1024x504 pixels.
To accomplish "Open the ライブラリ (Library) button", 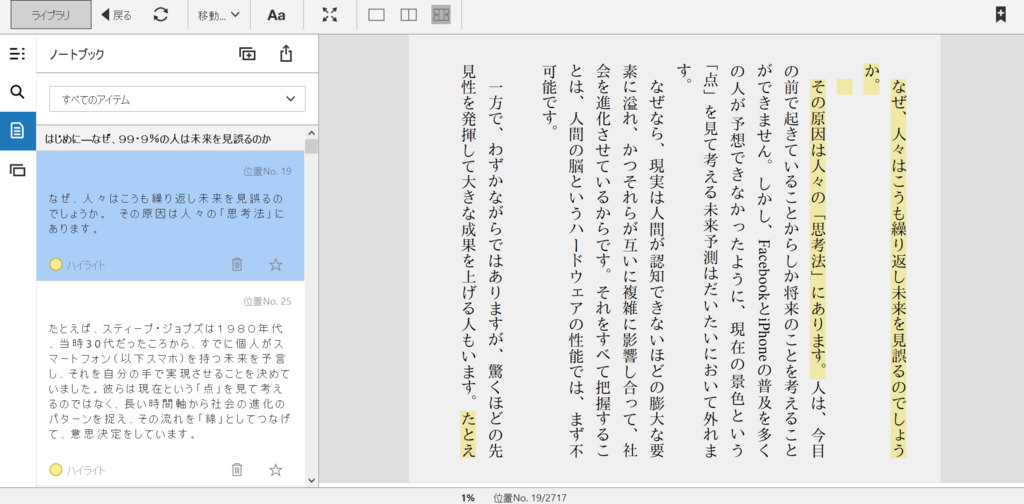I will tap(51, 15).
